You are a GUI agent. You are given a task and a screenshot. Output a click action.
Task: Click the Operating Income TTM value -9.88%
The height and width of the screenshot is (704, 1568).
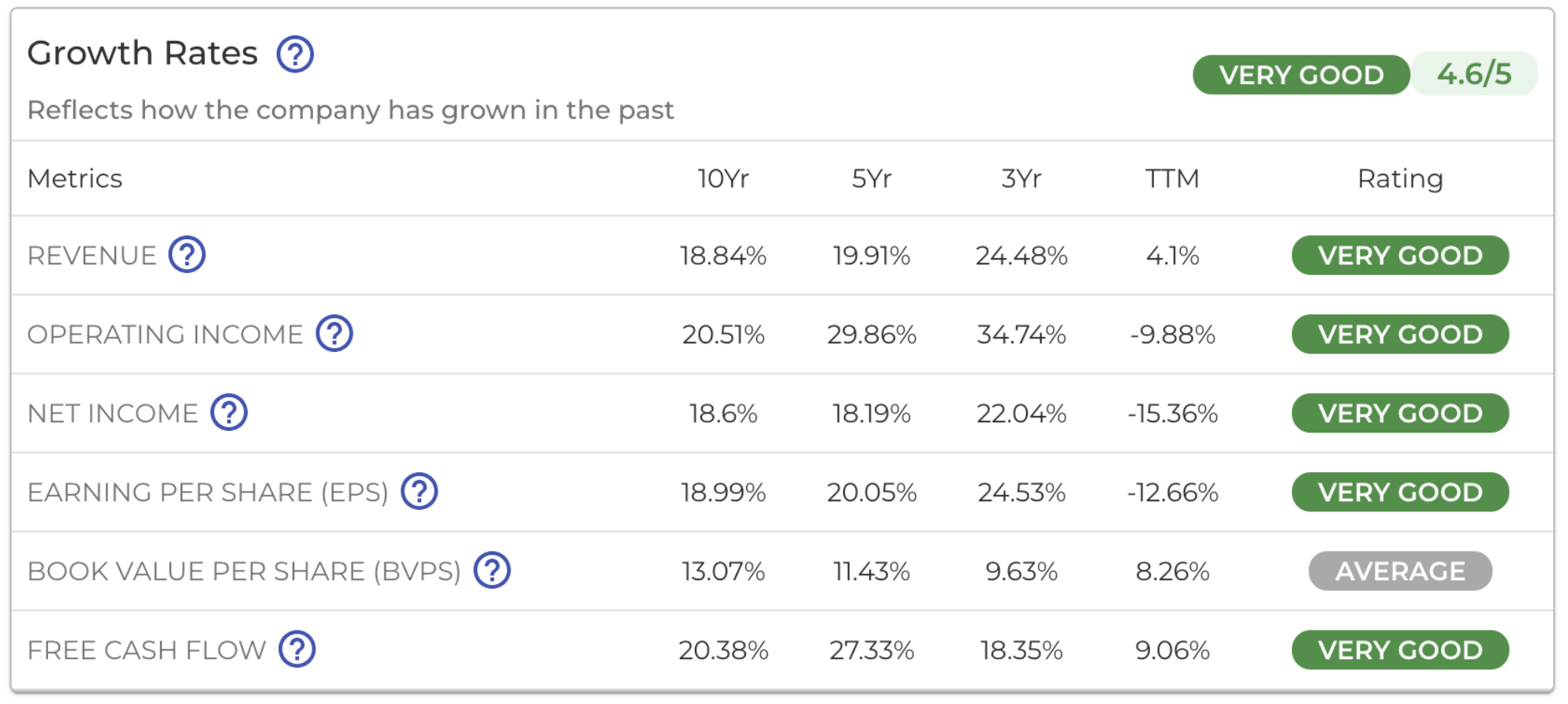coord(1172,335)
